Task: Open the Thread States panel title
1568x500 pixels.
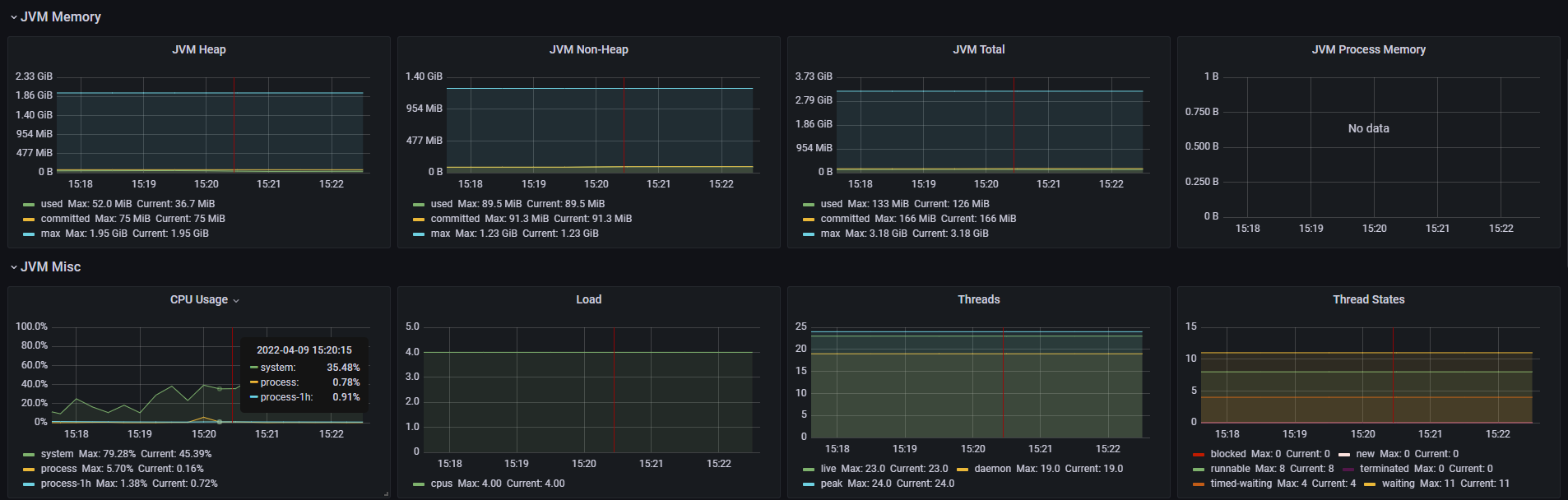Action: 1369,299
